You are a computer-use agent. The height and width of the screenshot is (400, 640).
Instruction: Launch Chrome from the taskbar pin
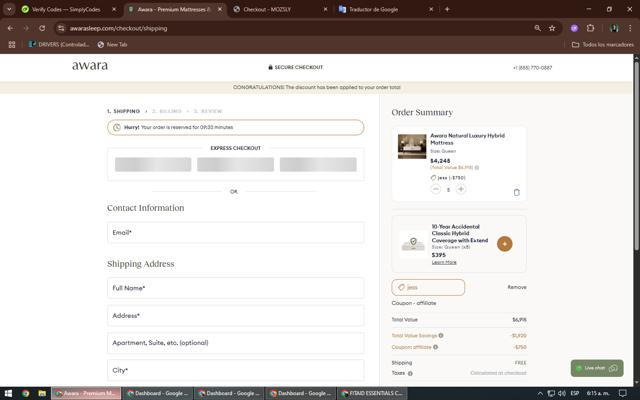coord(26,393)
